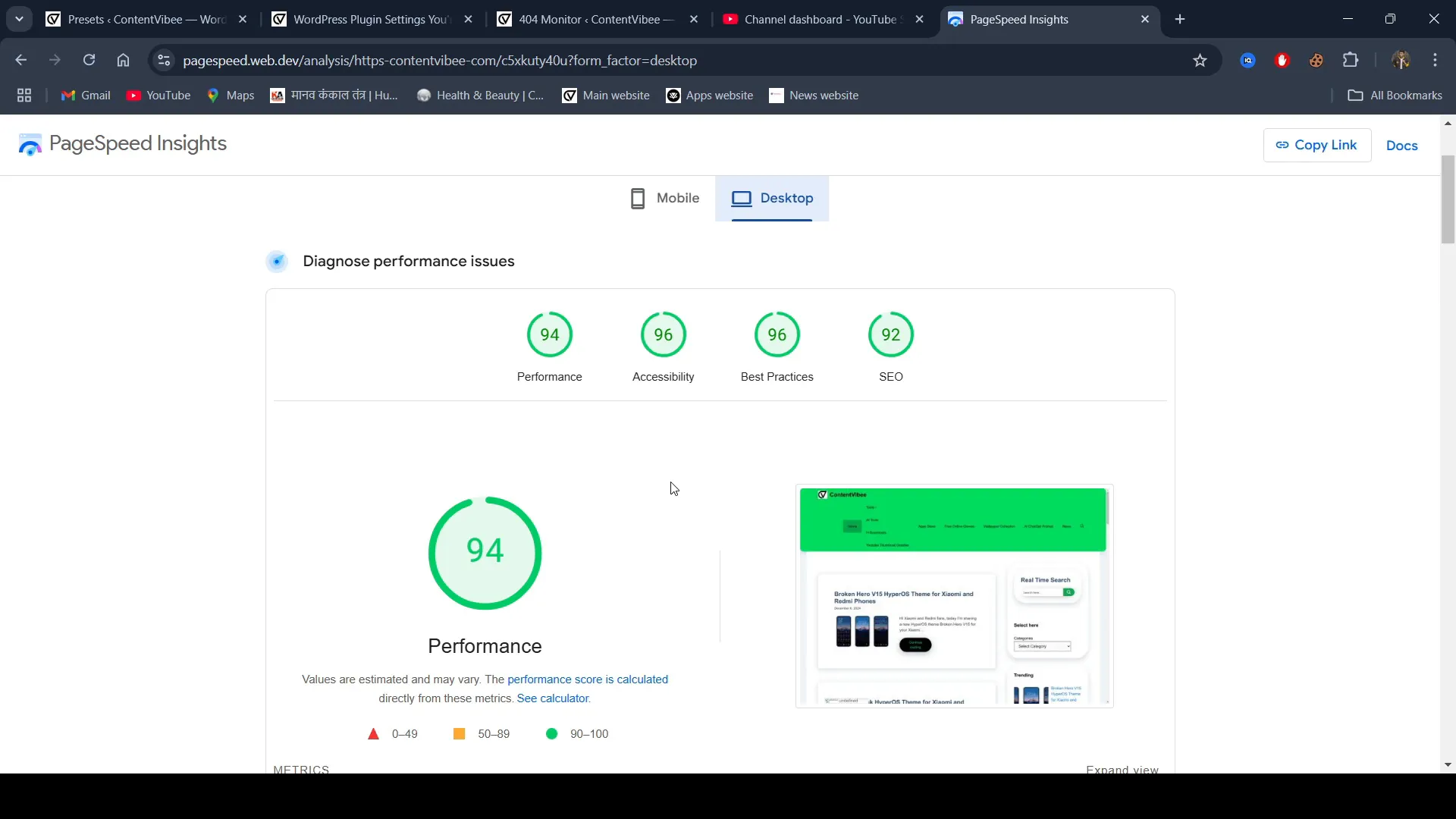1456x819 pixels.
Task: Open the News website bookmark
Action: click(x=814, y=96)
